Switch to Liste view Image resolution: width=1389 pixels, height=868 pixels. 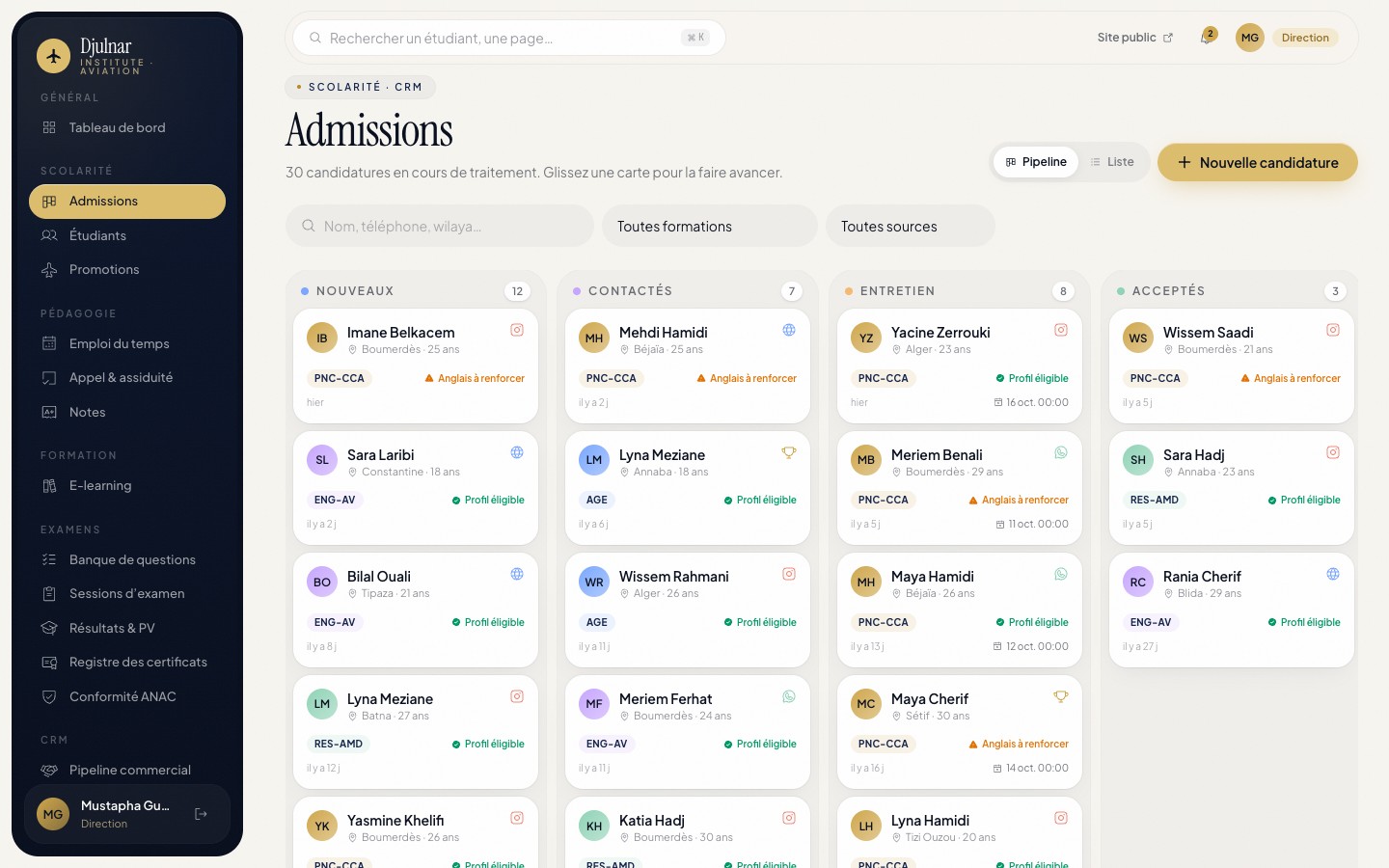point(1112,162)
